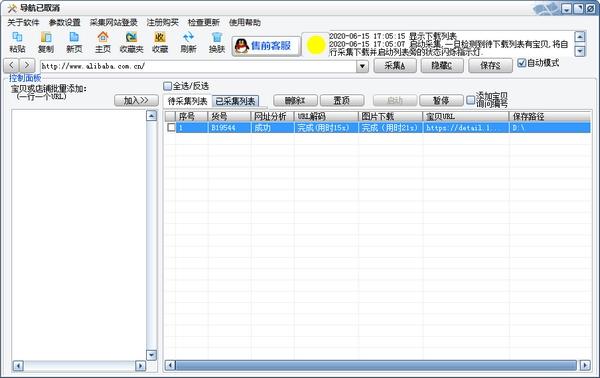Click the 完成(用时15s) cell
This screenshot has width=600, height=378.
[x=326, y=128]
